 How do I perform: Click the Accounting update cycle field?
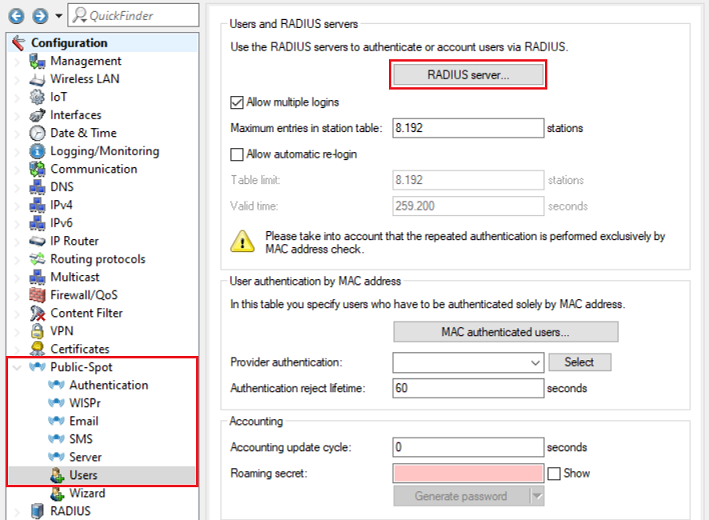468,447
